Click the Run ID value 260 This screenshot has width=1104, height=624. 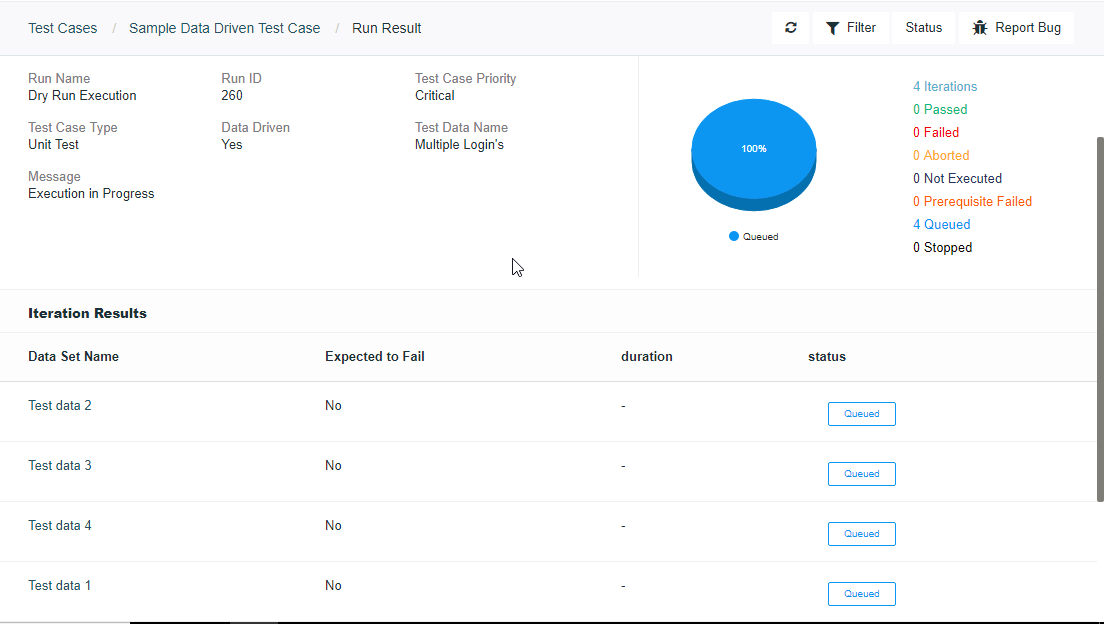[x=232, y=95]
